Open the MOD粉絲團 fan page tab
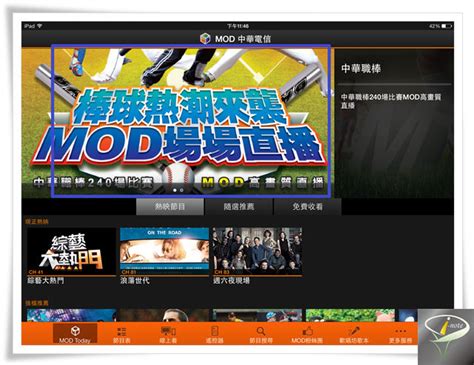 click(x=307, y=335)
